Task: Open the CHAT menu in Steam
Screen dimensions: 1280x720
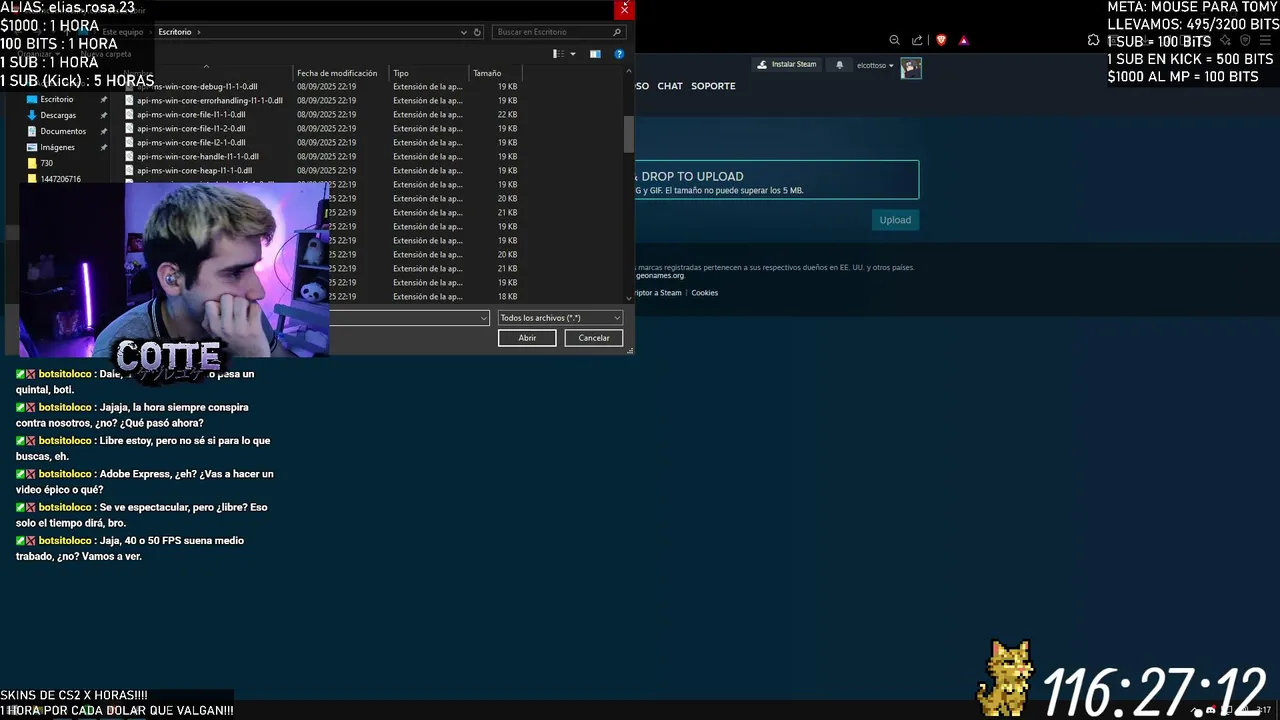Action: pos(670,86)
